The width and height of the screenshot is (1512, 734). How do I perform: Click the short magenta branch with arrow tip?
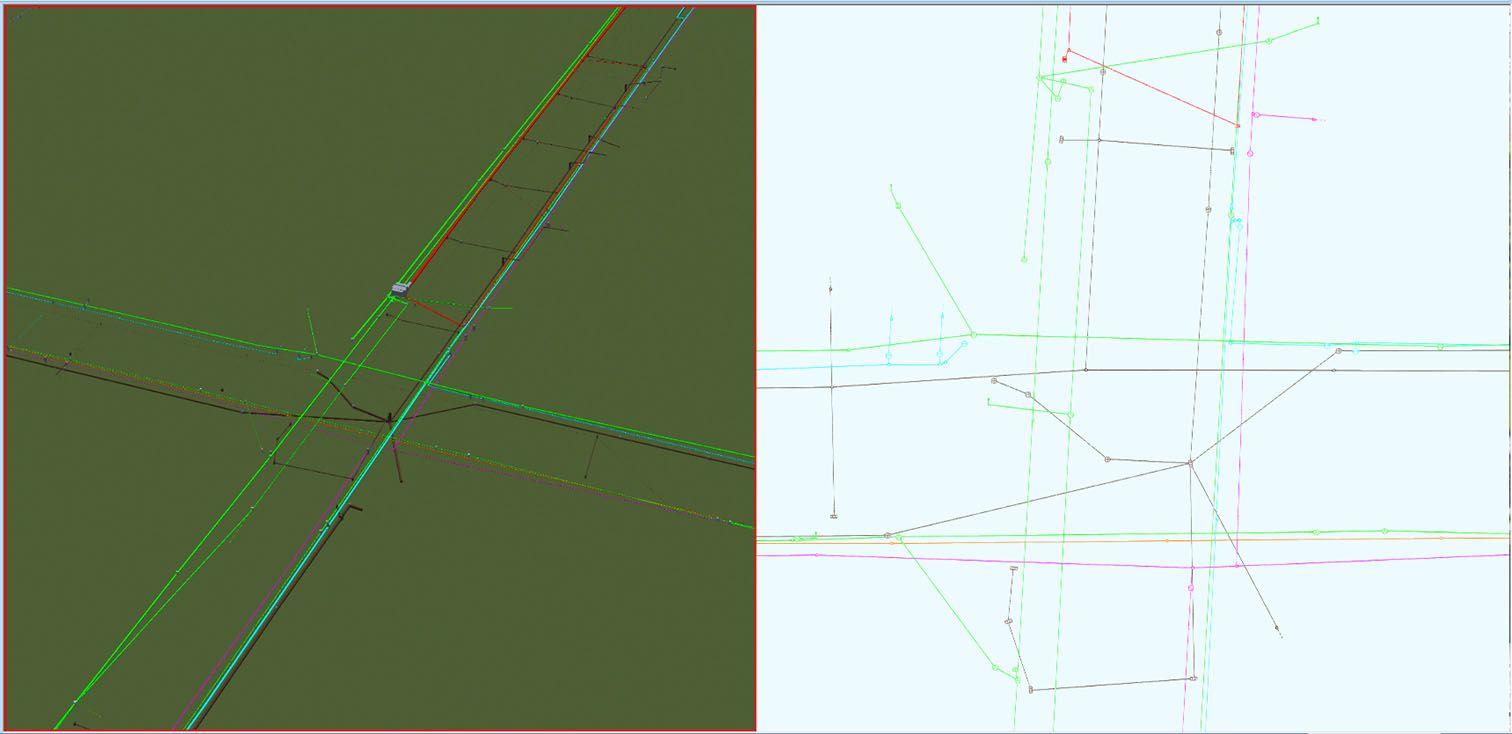coord(1288,117)
